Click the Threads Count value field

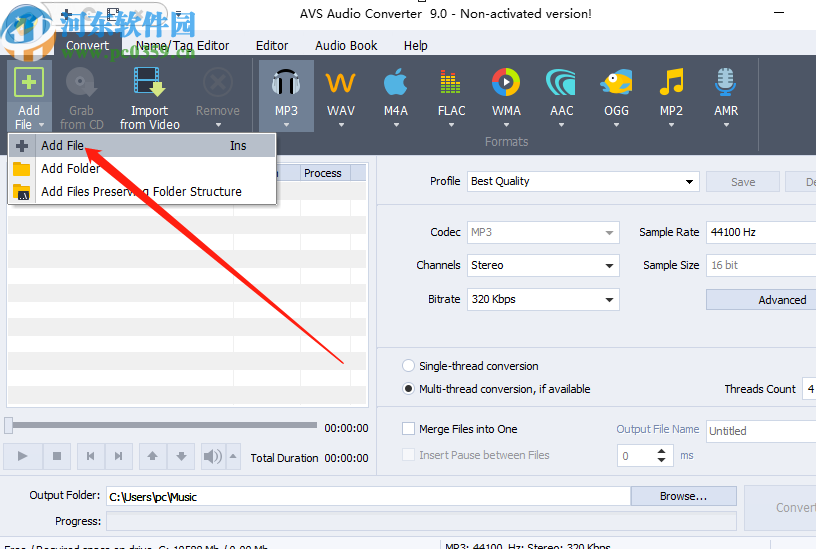(x=809, y=389)
